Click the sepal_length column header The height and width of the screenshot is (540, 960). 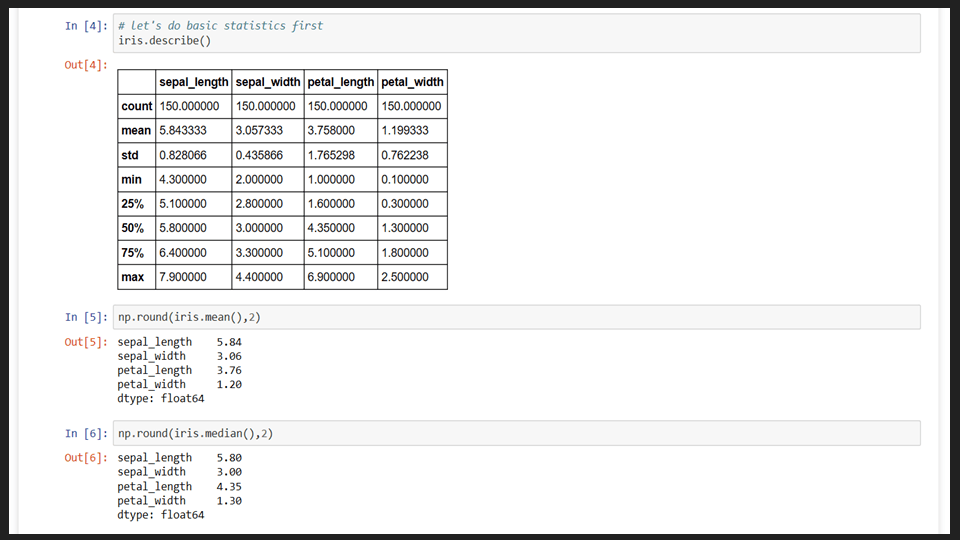click(193, 82)
